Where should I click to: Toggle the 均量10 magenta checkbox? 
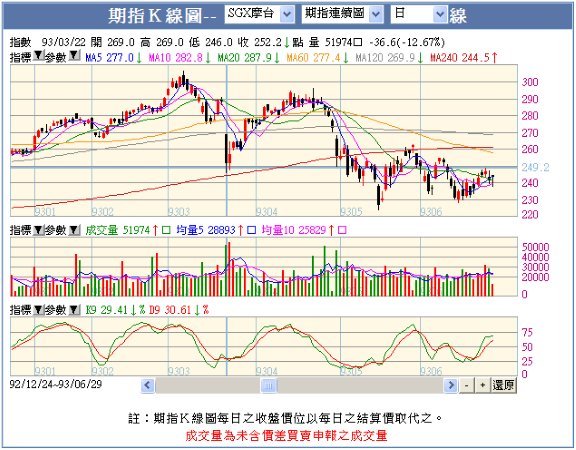click(342, 230)
